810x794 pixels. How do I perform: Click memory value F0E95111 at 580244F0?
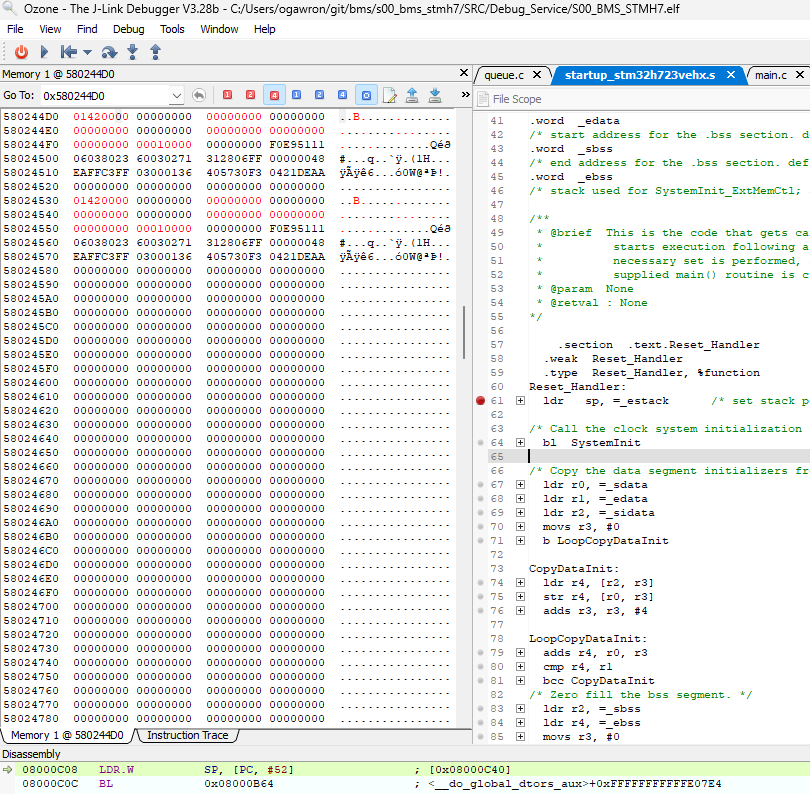click(x=297, y=145)
